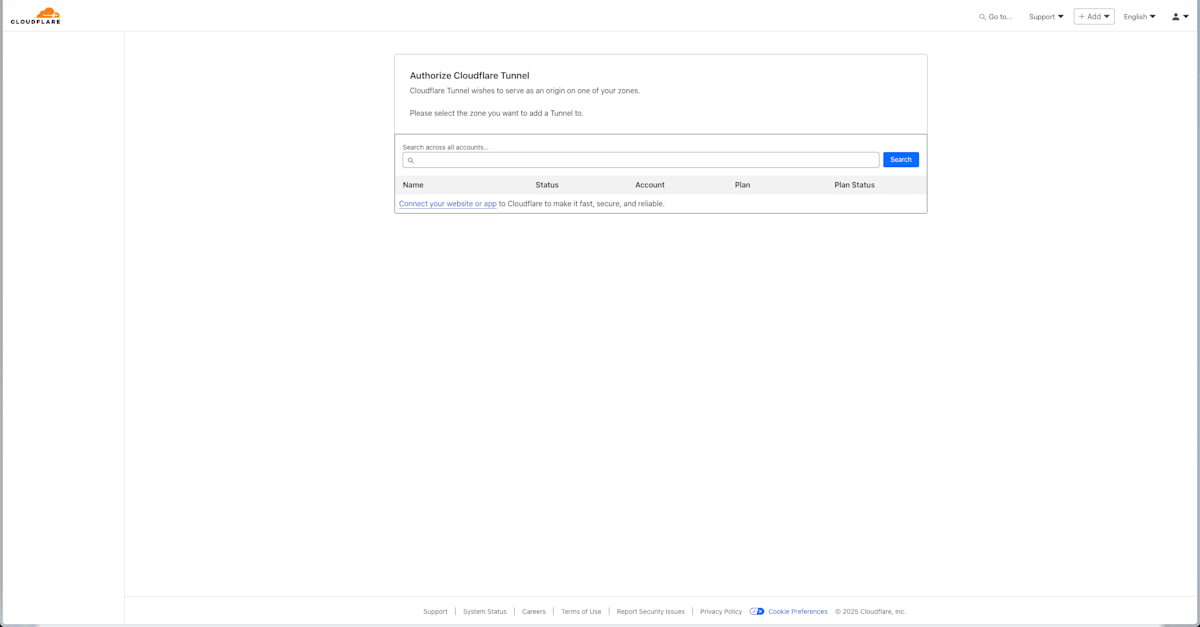Change language via English dropdown
Viewport: 1200px width, 627px height.
tap(1139, 17)
